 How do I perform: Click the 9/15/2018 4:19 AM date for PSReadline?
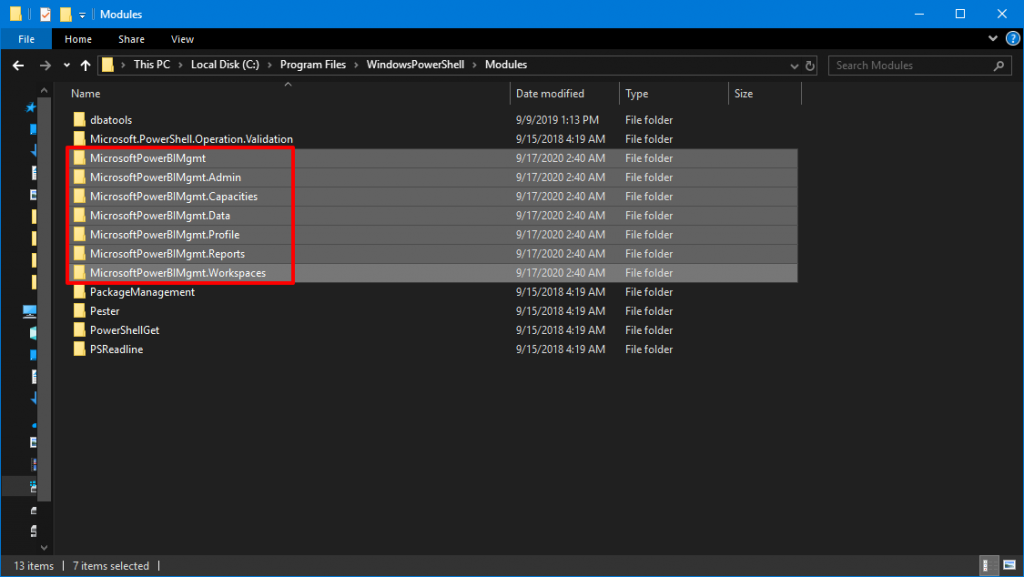pos(560,349)
